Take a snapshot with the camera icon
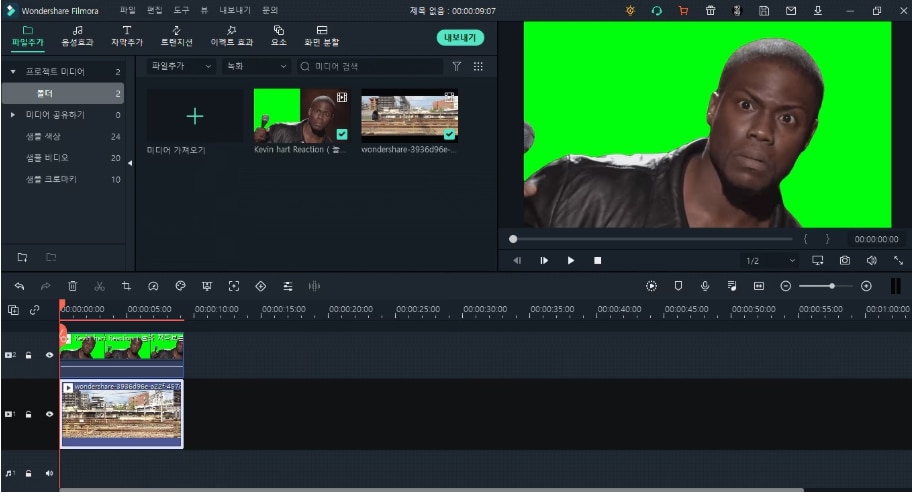 (845, 260)
